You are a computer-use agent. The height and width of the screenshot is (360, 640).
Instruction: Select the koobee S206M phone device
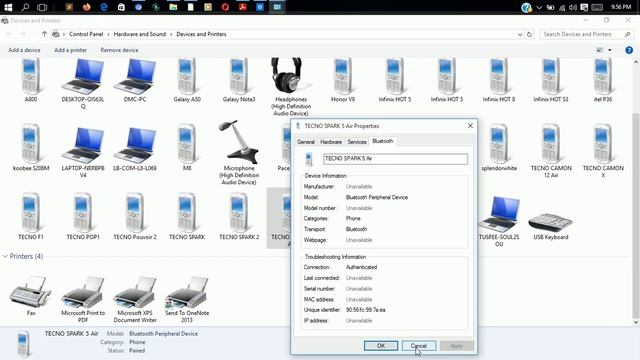click(x=31, y=147)
